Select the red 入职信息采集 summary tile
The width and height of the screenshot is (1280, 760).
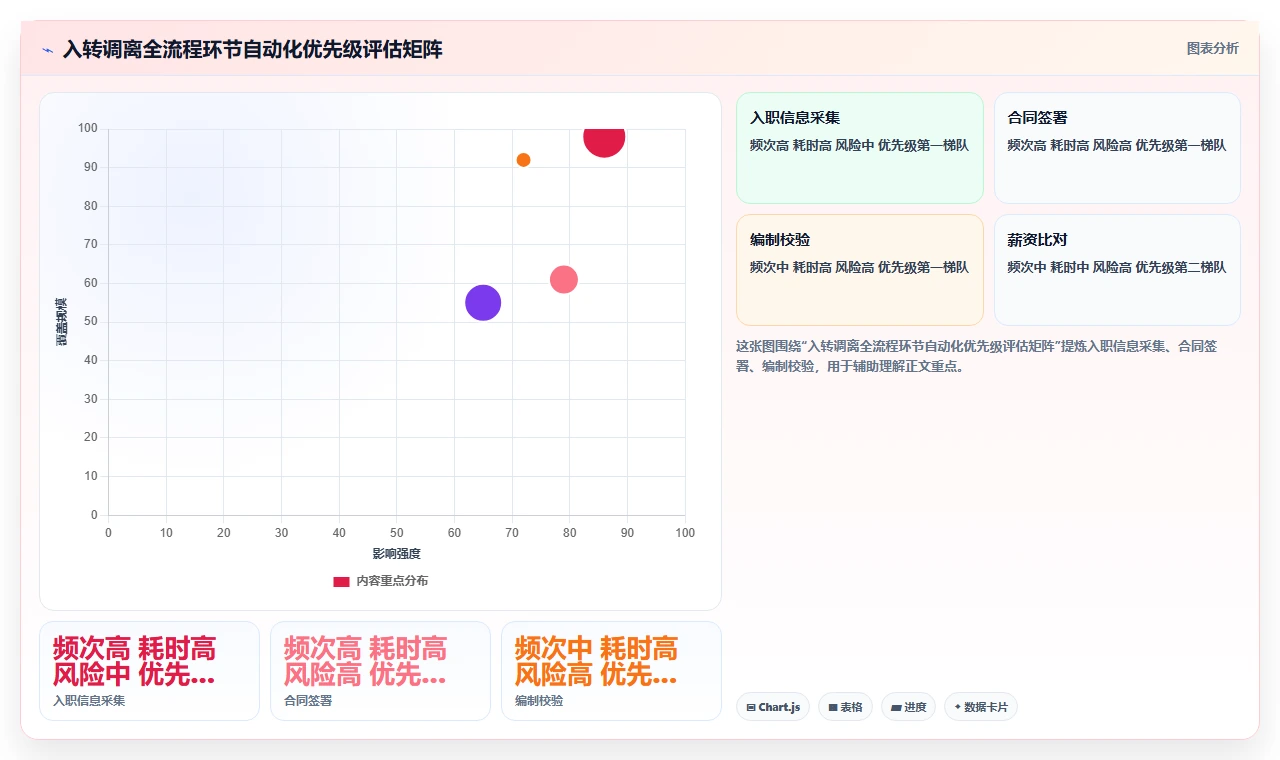[x=149, y=671]
